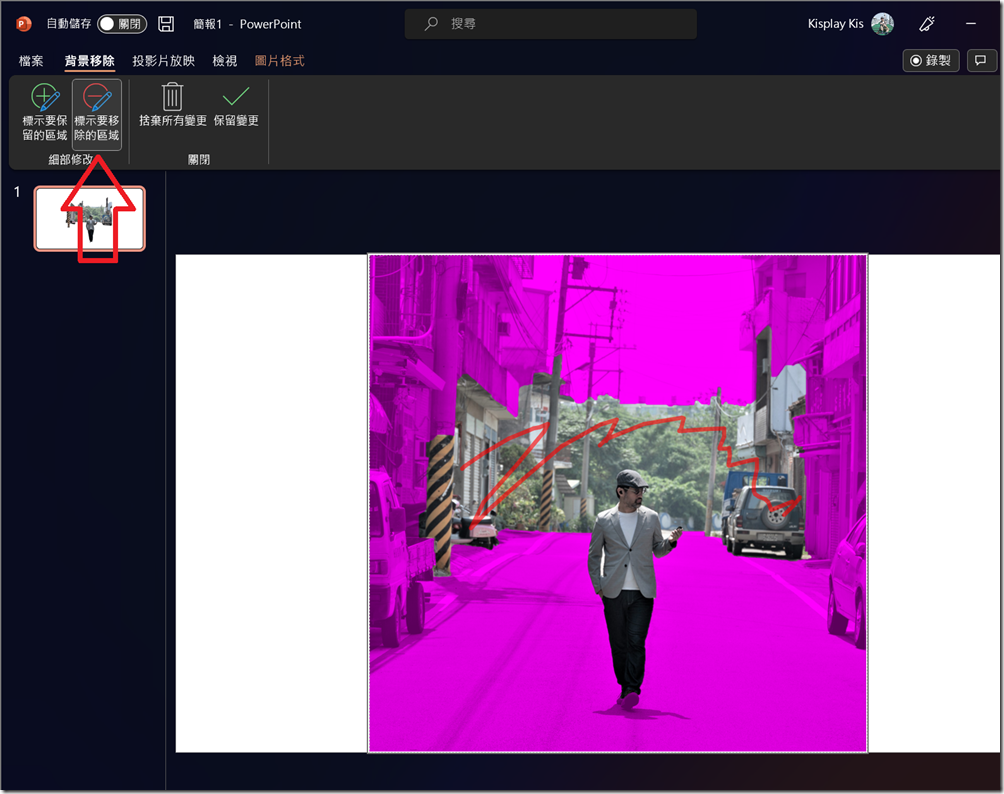
Task: Click the Kisplay Kis profile picture
Action: [x=883, y=23]
